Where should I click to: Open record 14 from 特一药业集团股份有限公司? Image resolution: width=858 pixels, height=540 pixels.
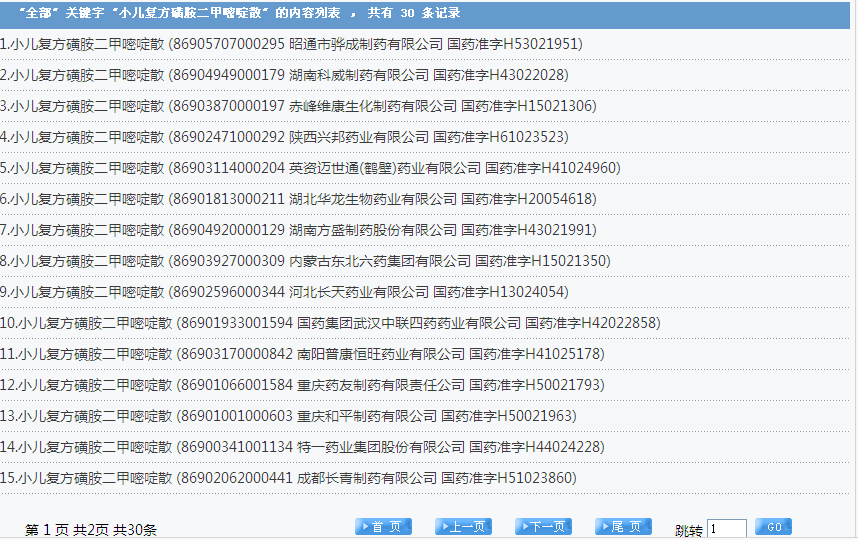302,447
